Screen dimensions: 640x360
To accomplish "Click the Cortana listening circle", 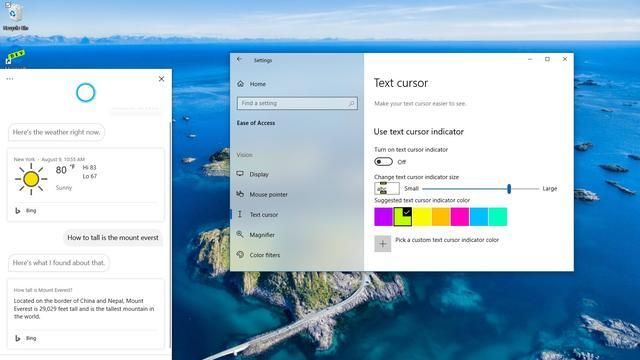I will [x=86, y=93].
